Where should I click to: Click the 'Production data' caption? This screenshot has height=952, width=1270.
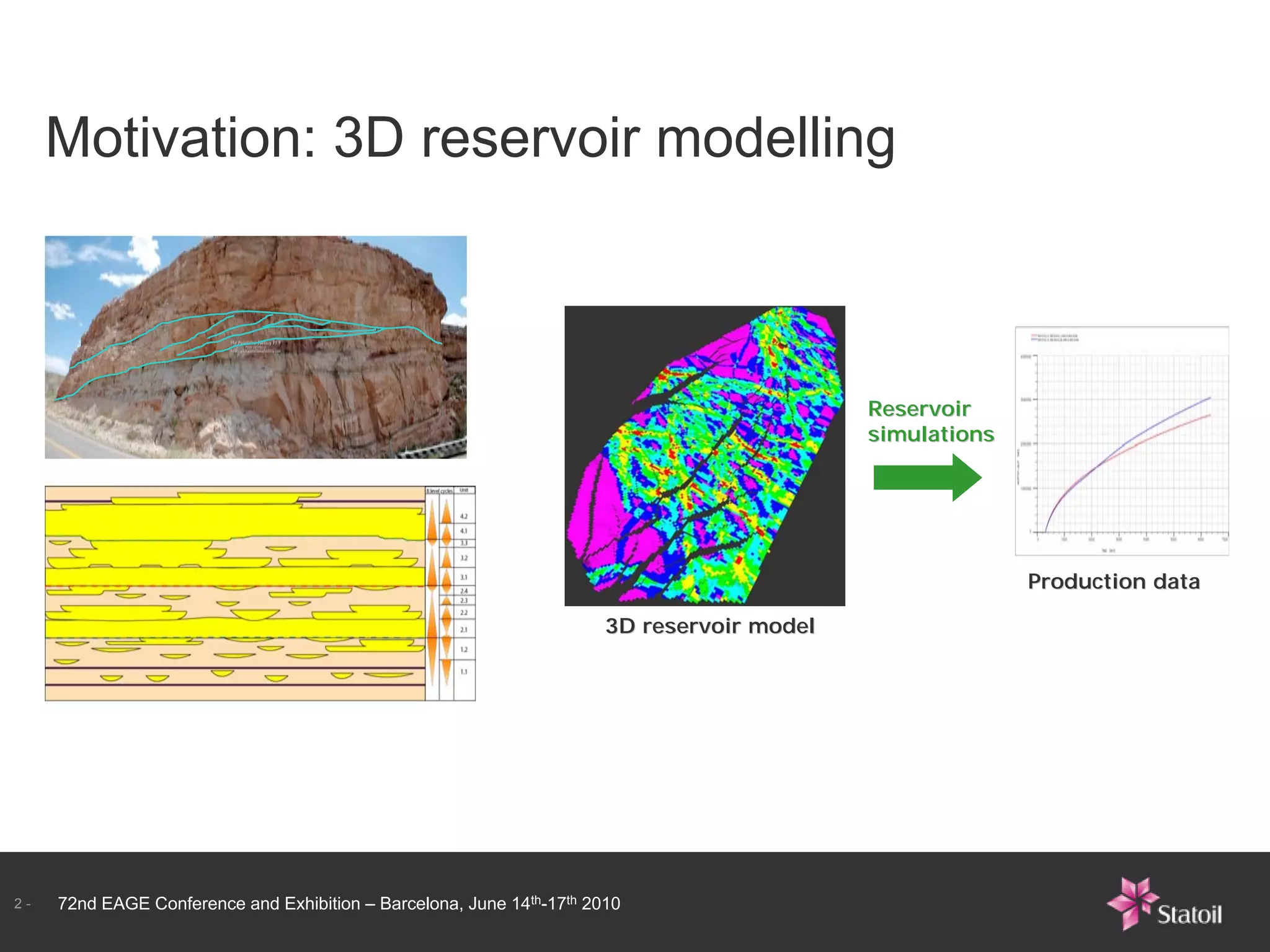(1113, 581)
